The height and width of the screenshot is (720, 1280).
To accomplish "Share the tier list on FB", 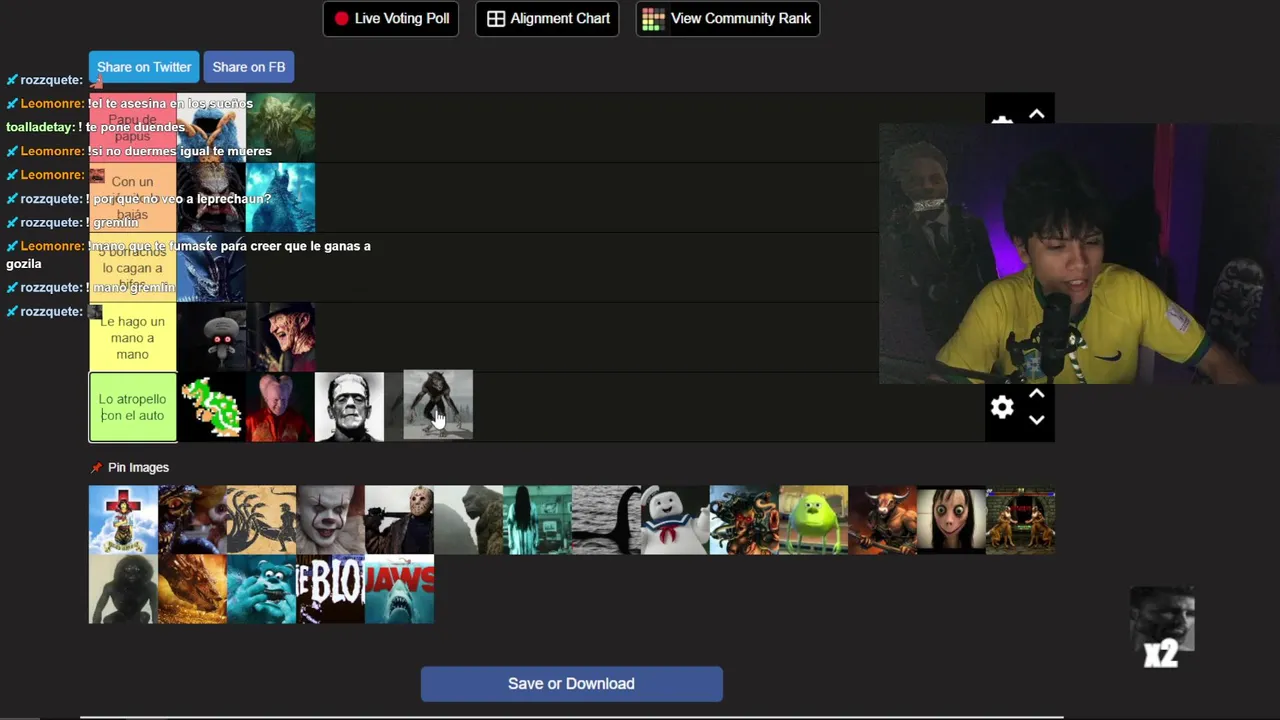I will 249,67.
